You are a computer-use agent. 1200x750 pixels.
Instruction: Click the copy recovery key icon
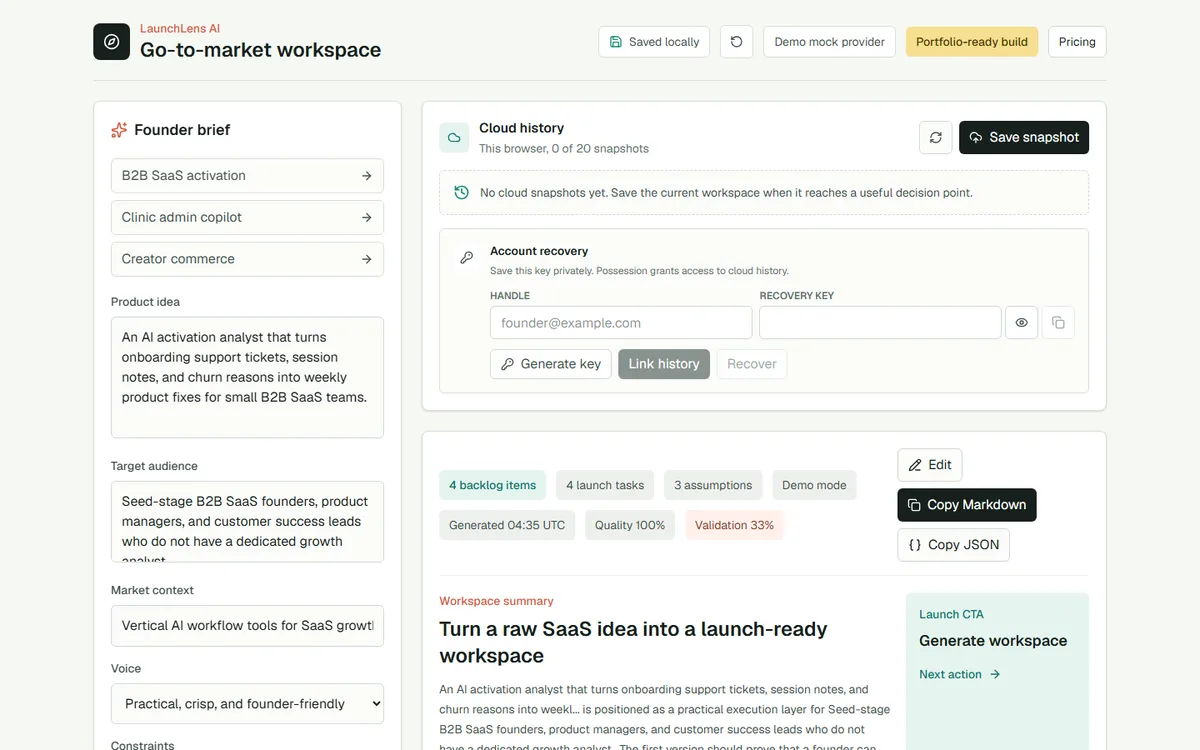(1058, 323)
